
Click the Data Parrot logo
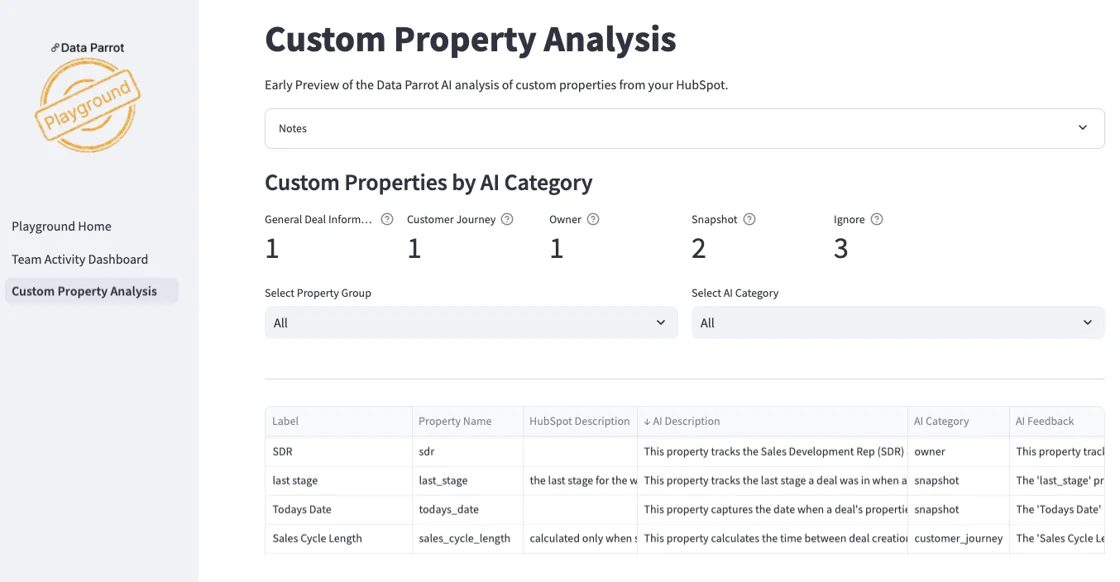88,47
